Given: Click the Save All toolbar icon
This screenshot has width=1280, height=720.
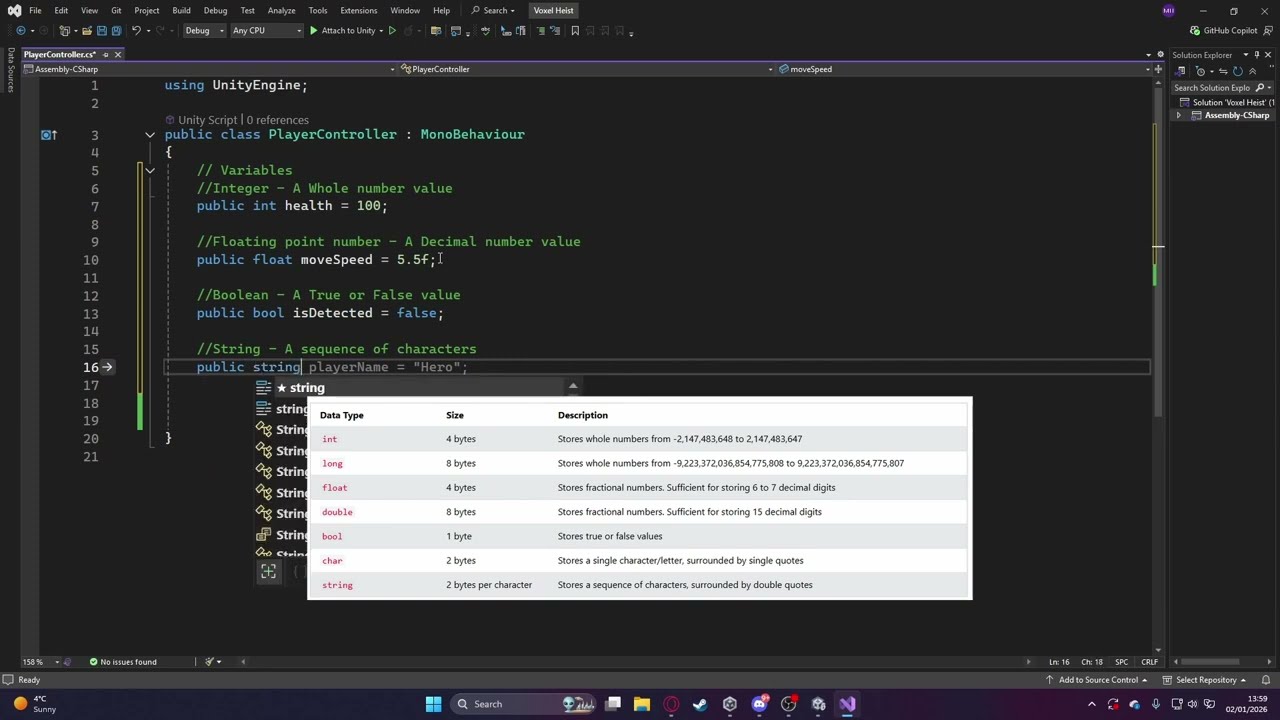Looking at the screenshot, I should coord(116,31).
